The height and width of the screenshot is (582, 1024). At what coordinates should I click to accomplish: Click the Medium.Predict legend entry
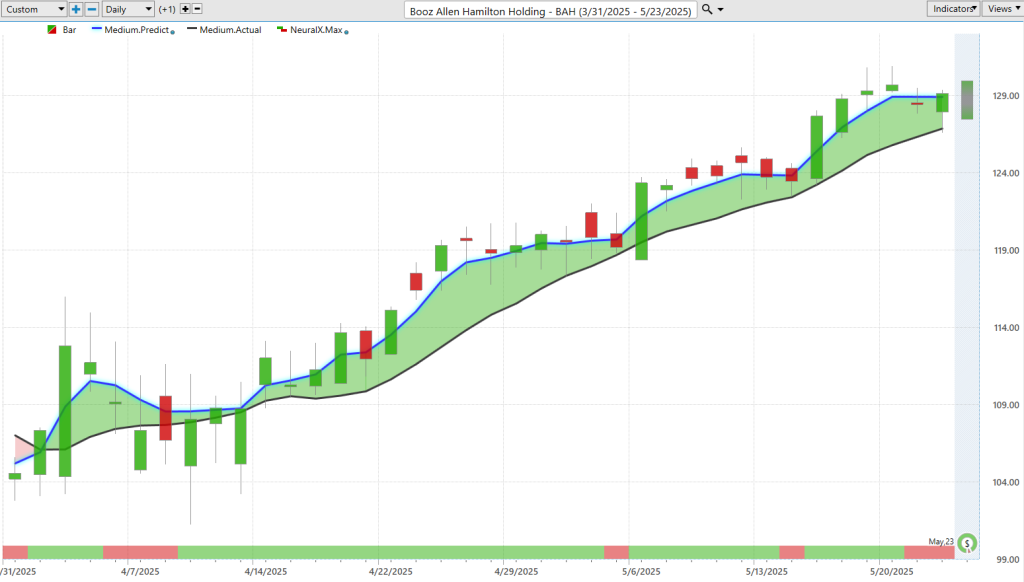coord(131,30)
